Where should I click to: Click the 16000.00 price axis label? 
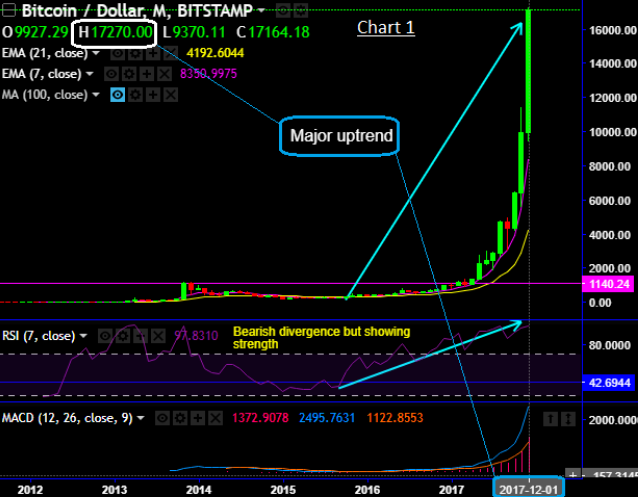point(612,31)
